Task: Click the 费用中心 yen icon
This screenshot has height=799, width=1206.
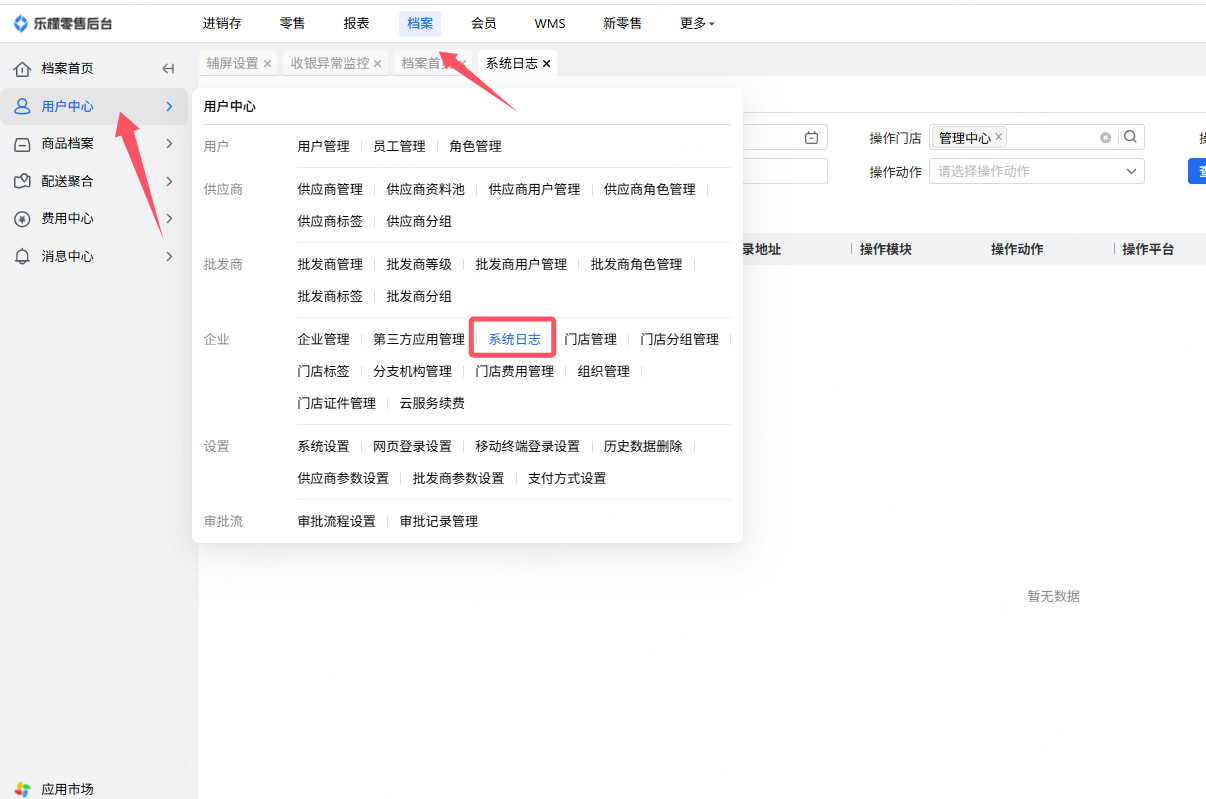Action: tap(22, 219)
